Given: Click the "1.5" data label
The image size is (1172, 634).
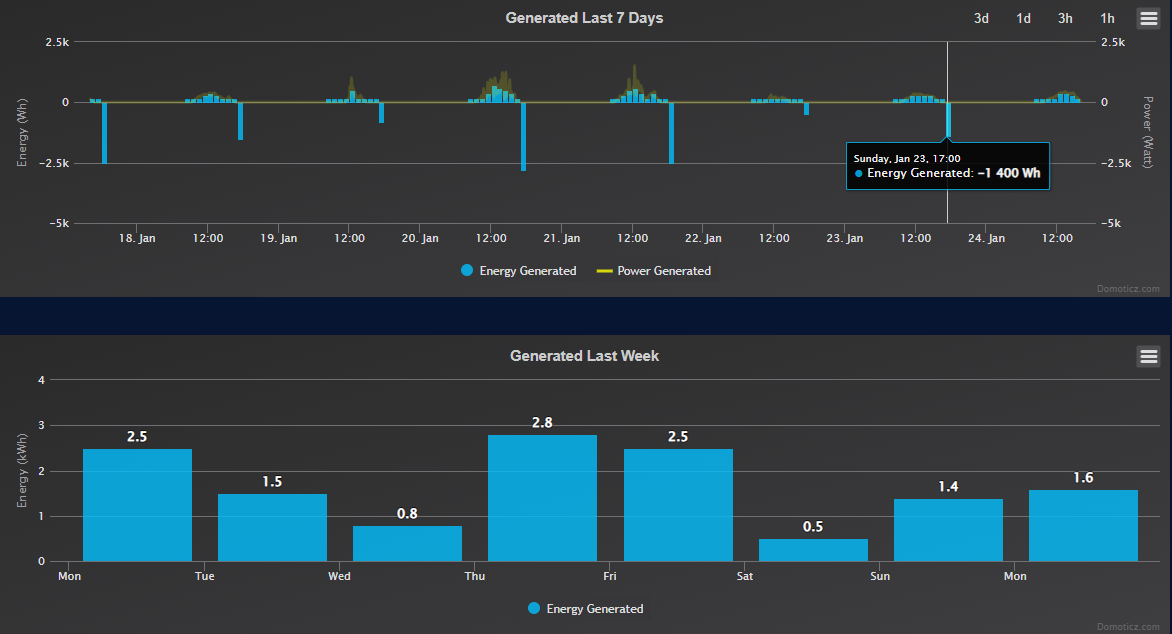Looking at the screenshot, I should pyautogui.click(x=272, y=481).
